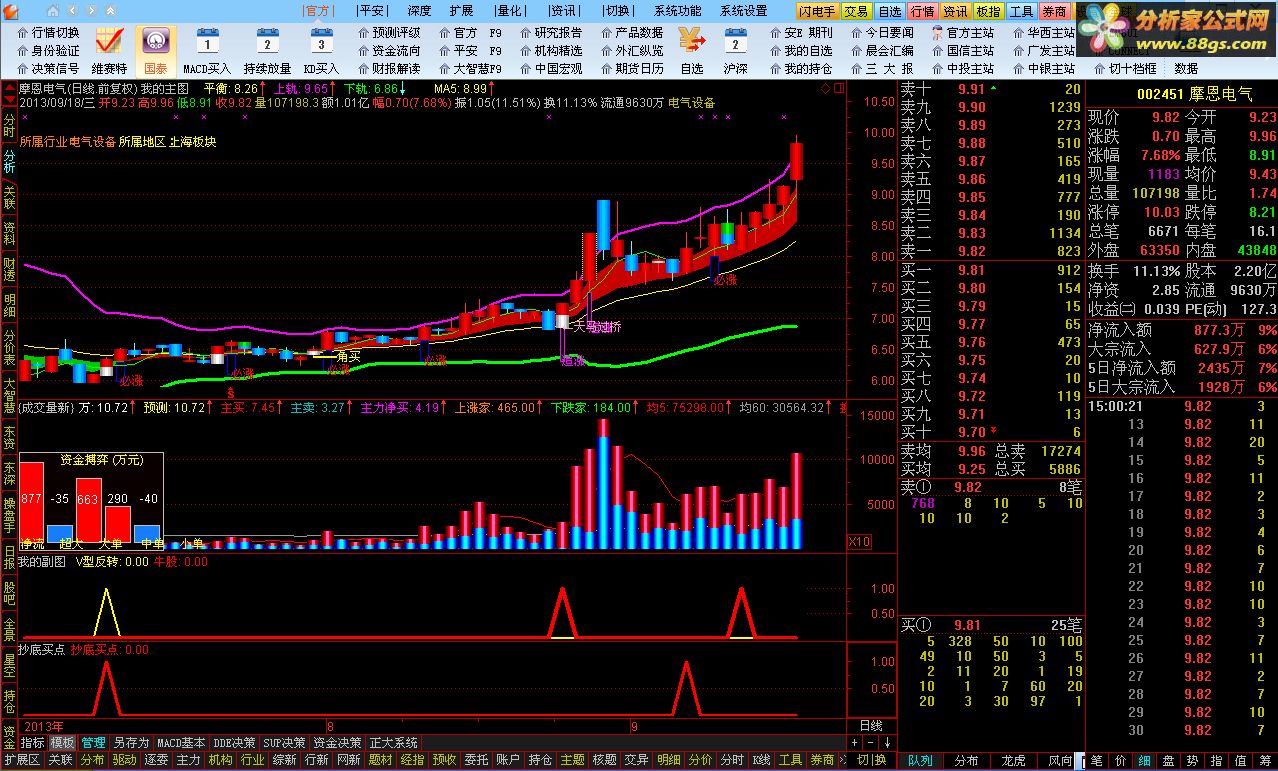
Task: Open the 系统功能 menu
Action: 678,11
